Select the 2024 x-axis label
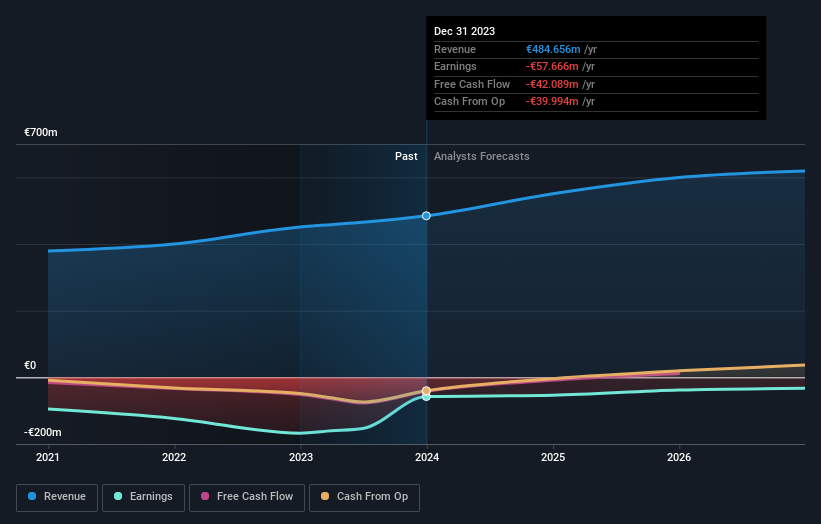Viewport: 821px width, 524px height. [427, 458]
